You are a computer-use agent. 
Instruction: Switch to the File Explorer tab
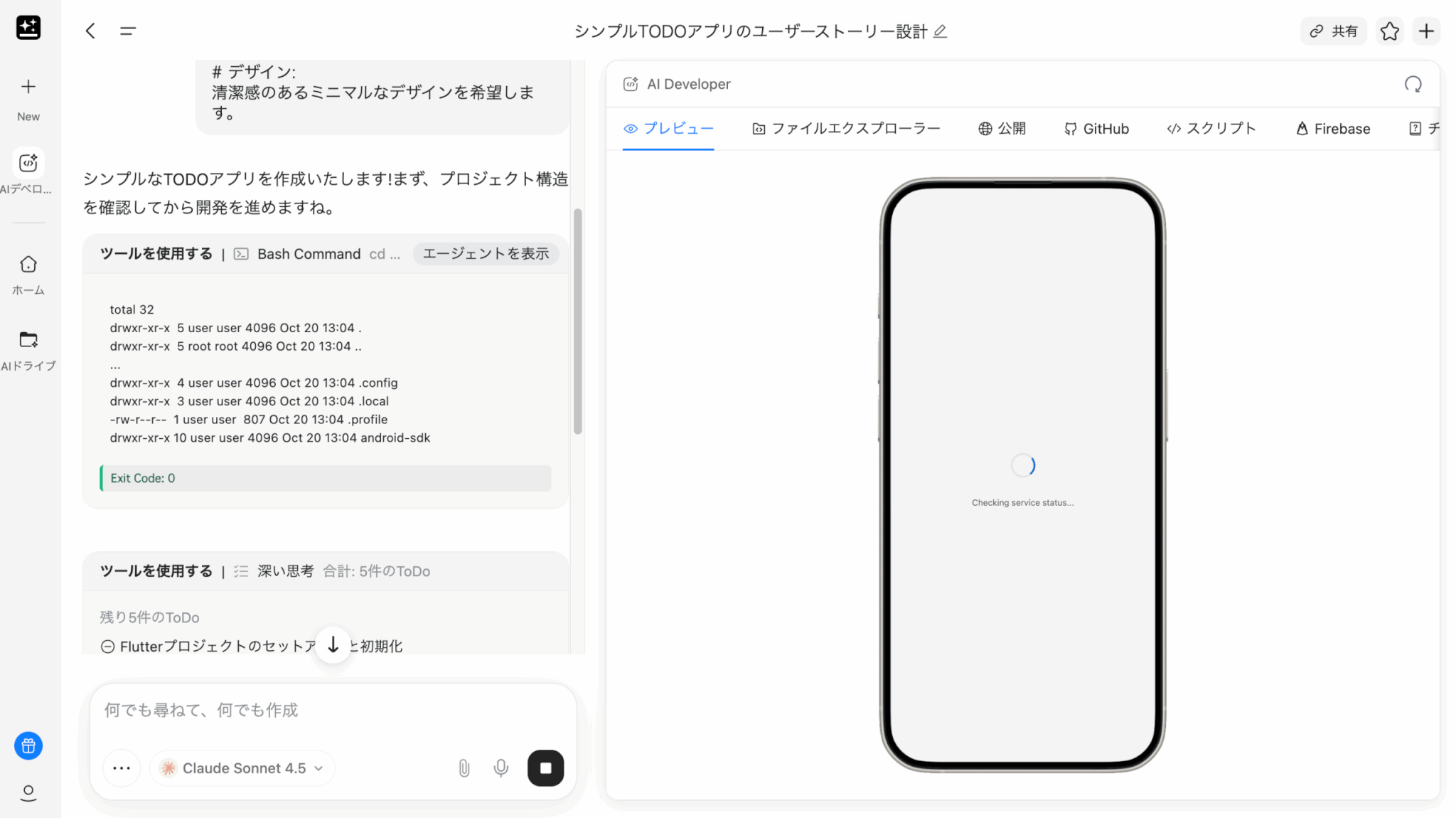coord(846,129)
